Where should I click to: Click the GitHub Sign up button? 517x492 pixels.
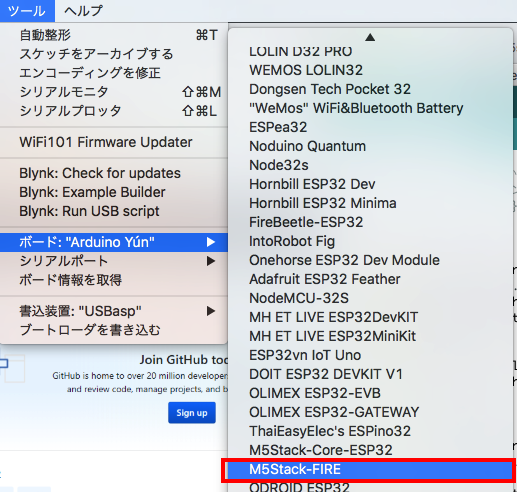tap(192, 413)
